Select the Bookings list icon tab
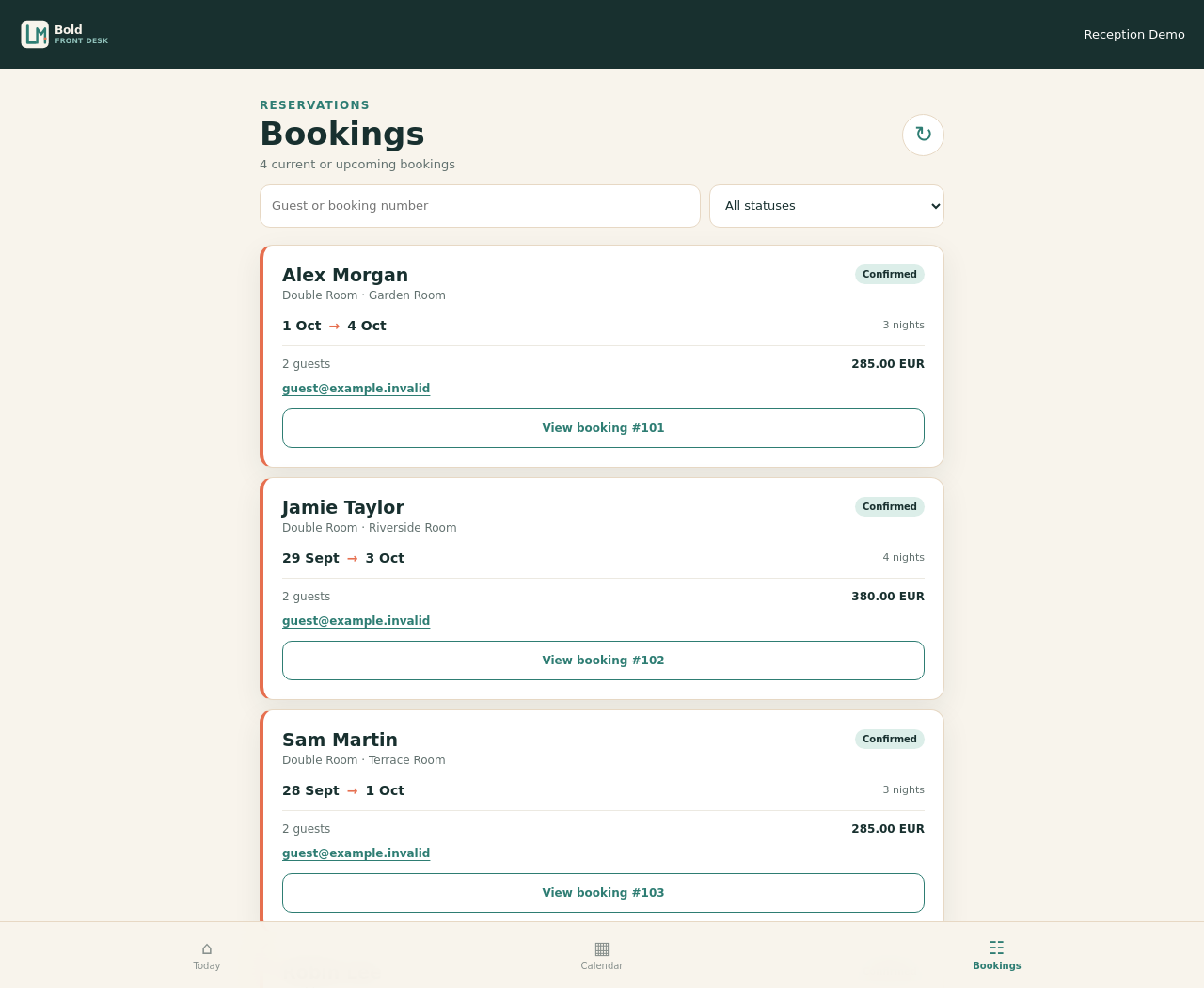The width and height of the screenshot is (1204, 988). 997,955
